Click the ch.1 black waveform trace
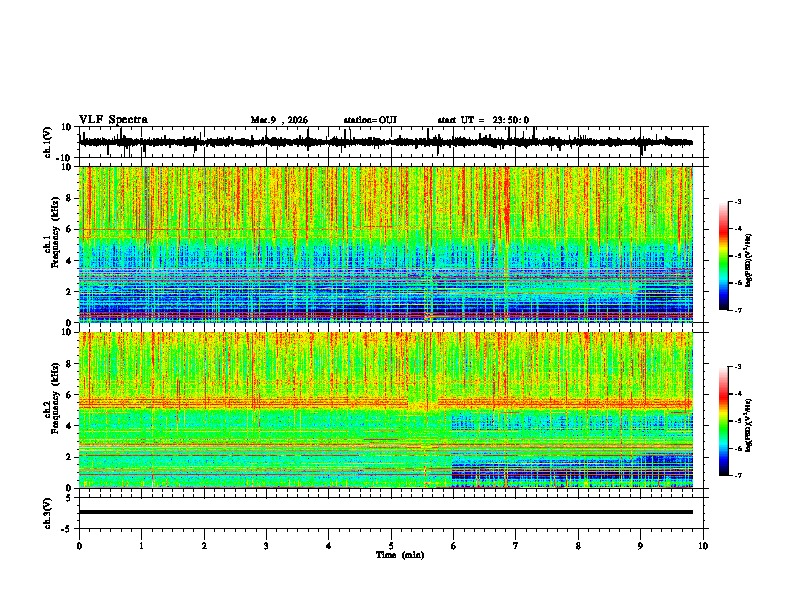 click(386, 142)
